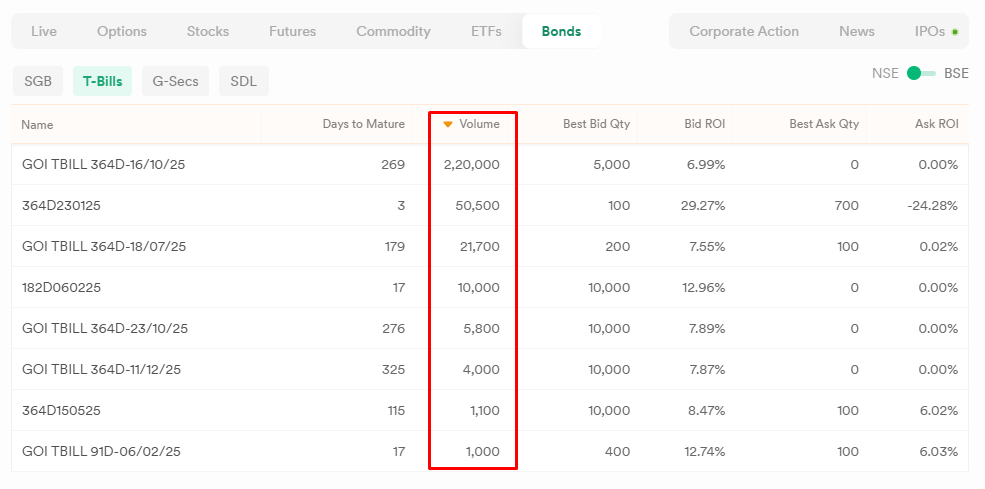Switch exchange to BSE label
This screenshot has width=985, height=489.
956,74
